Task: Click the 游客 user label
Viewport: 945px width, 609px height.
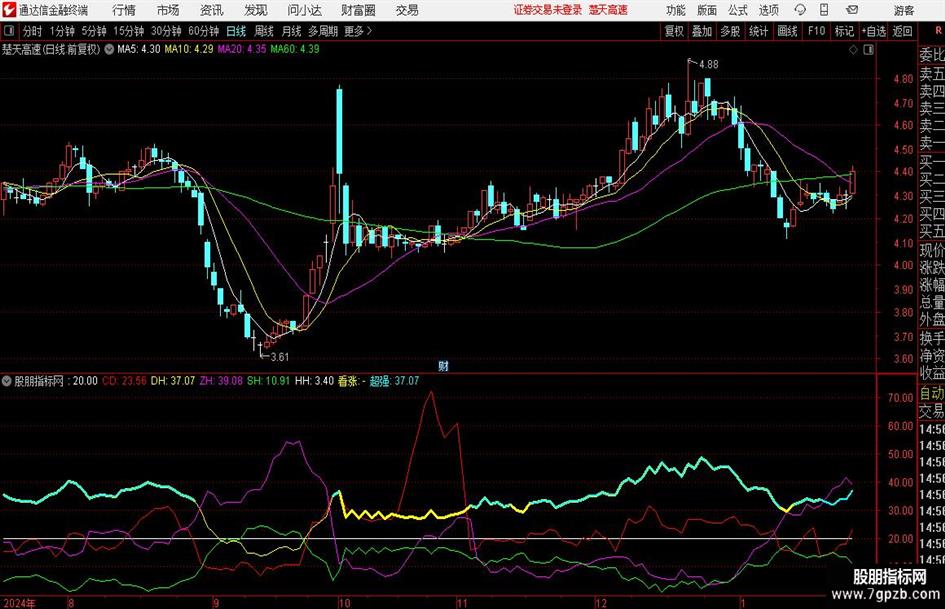Action: (x=903, y=10)
